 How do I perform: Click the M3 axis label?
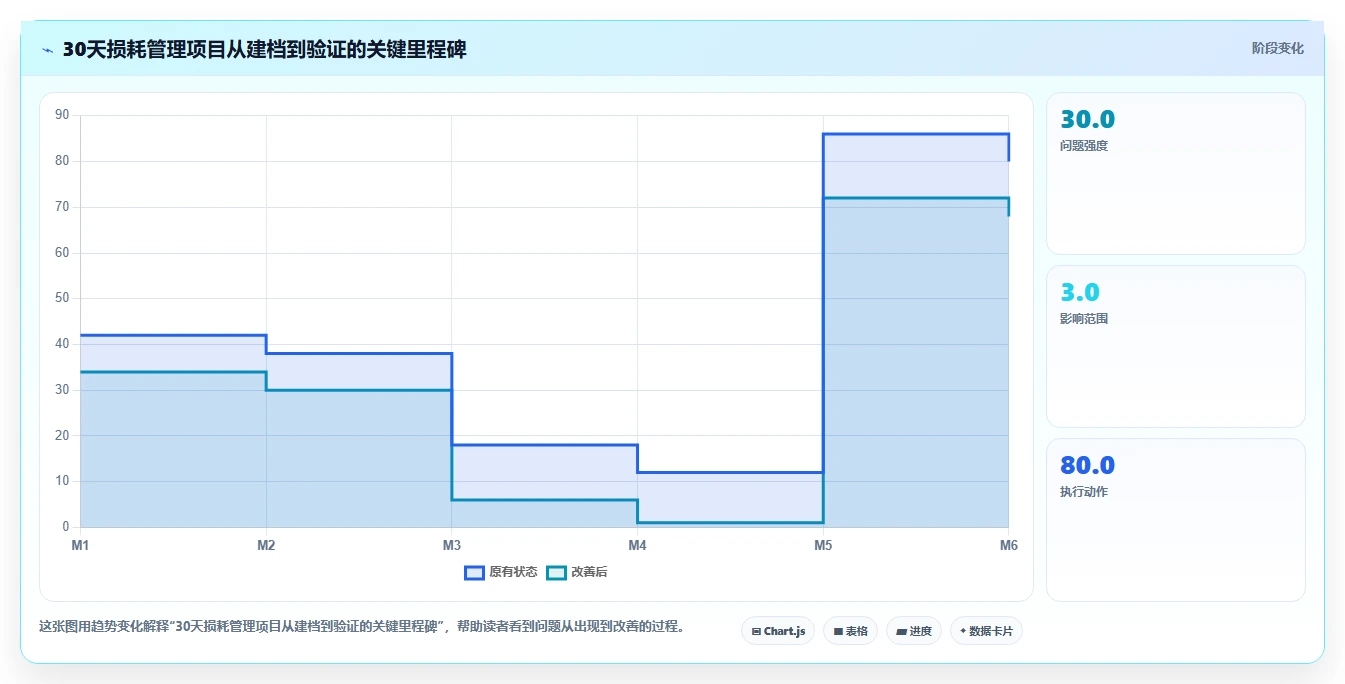tap(452, 545)
